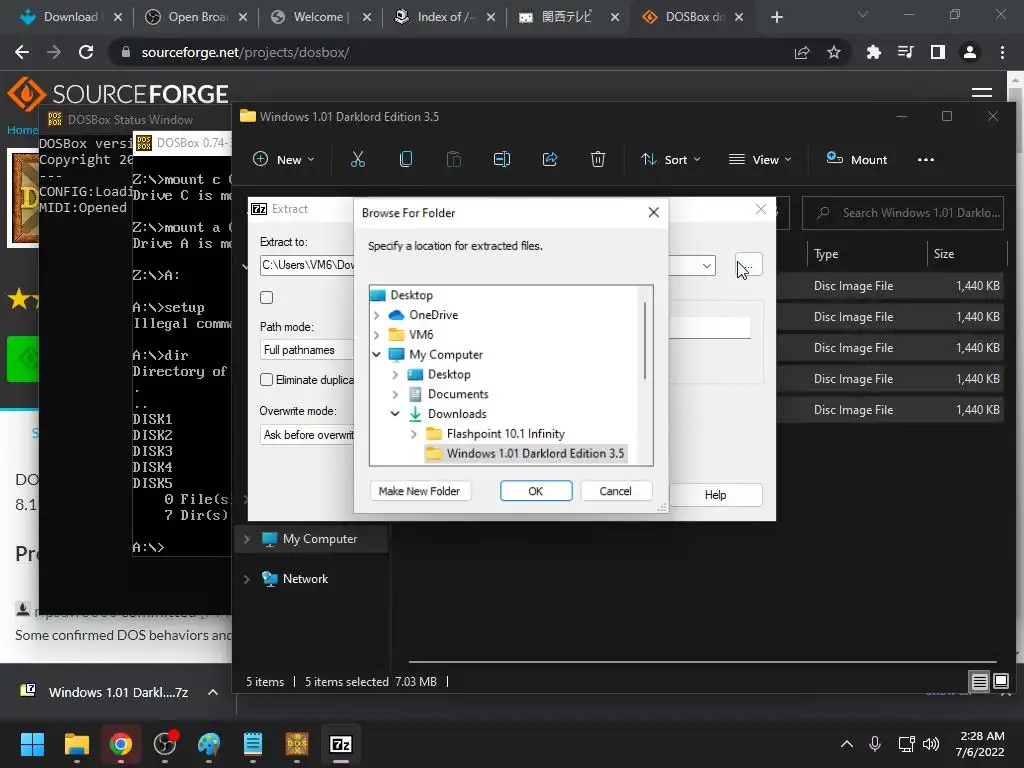
Task: Switch to the Welcome browser tab
Action: pyautogui.click(x=319, y=17)
